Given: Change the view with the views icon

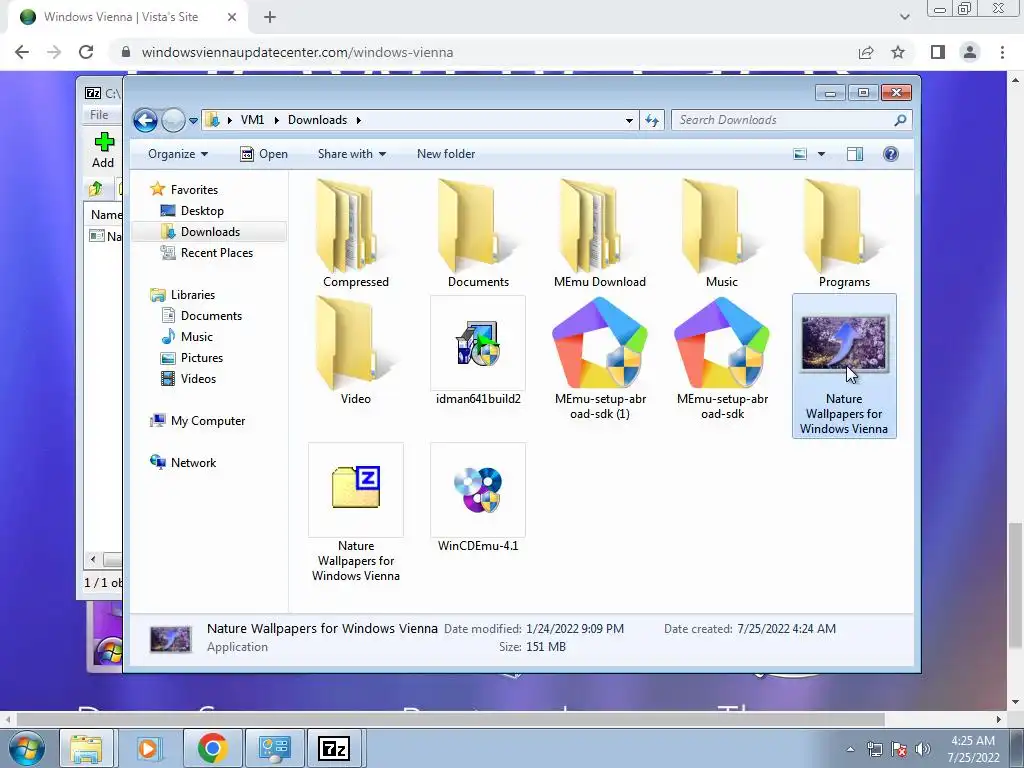Looking at the screenshot, I should 800,154.
